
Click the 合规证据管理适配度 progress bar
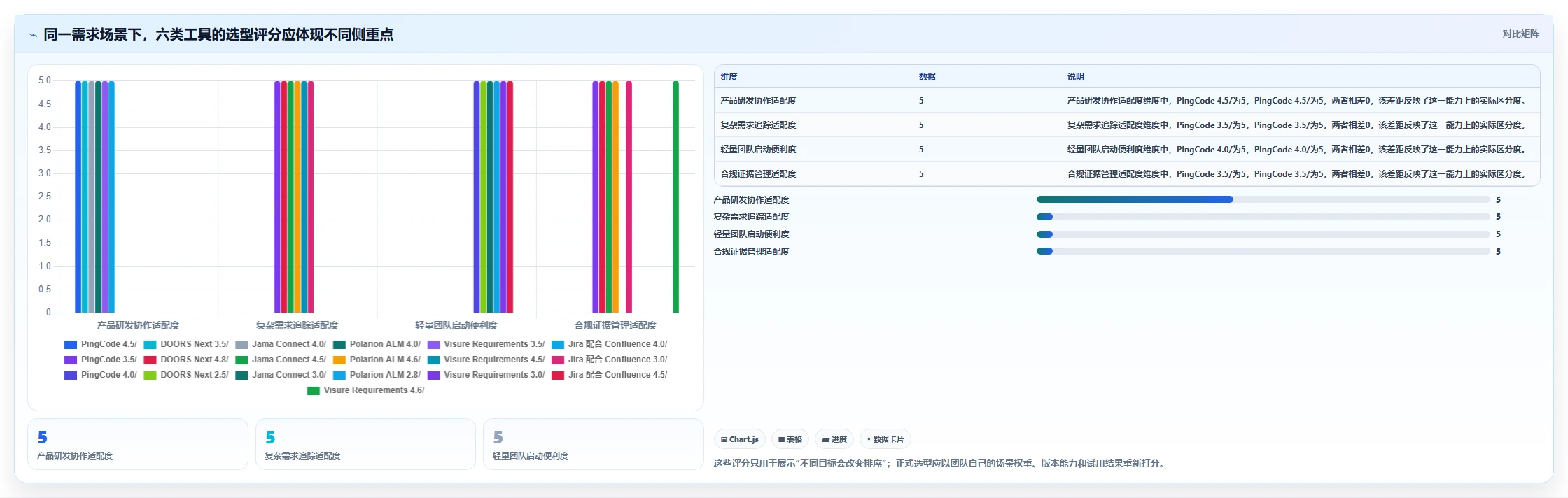click(1263, 251)
